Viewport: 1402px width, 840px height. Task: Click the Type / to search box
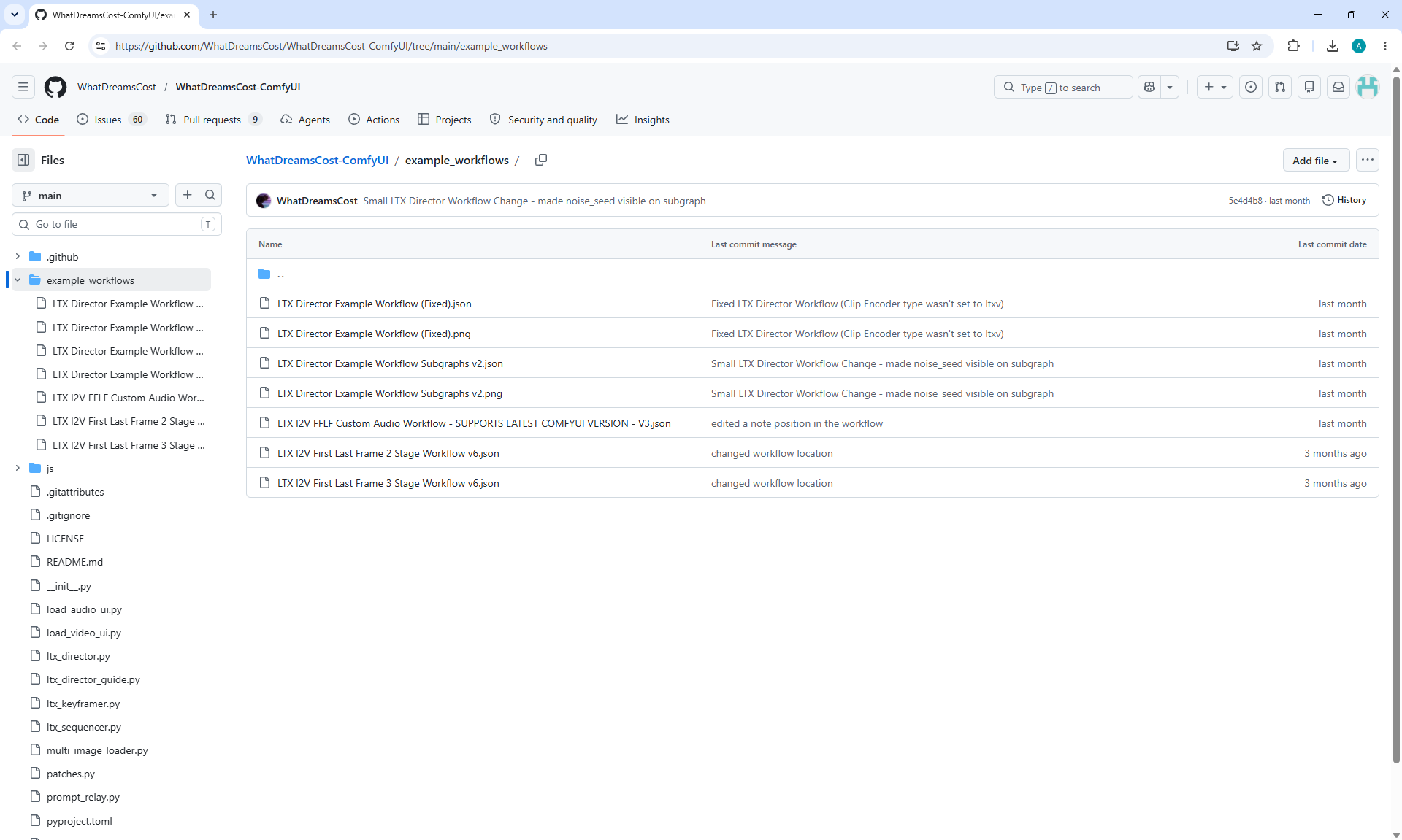1062,87
